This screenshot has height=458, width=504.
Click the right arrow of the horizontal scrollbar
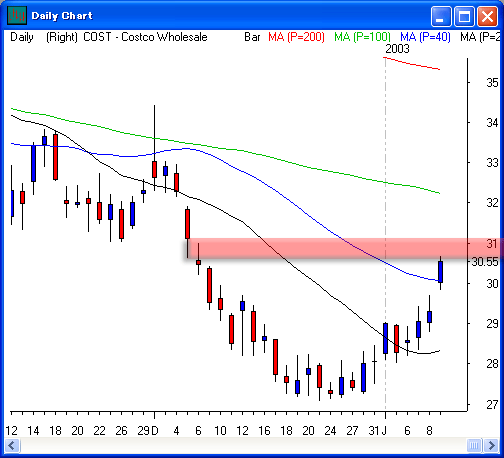point(491,445)
